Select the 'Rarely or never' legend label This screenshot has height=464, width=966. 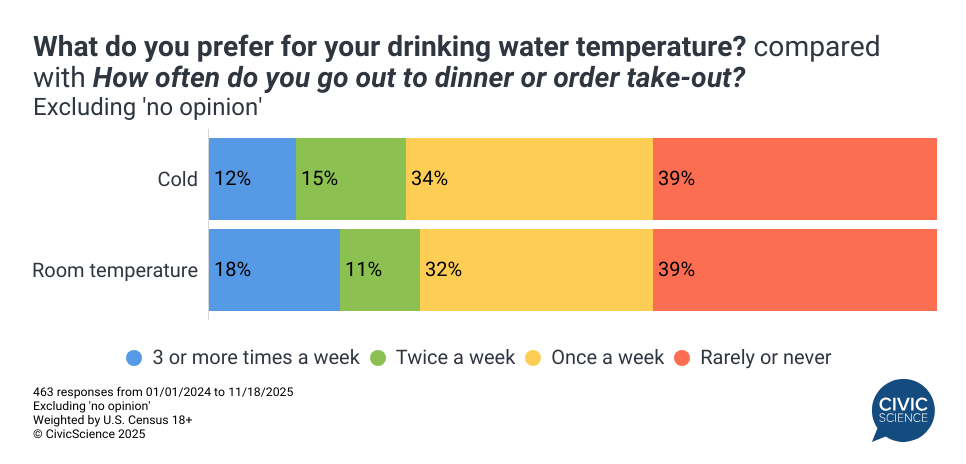coord(766,357)
